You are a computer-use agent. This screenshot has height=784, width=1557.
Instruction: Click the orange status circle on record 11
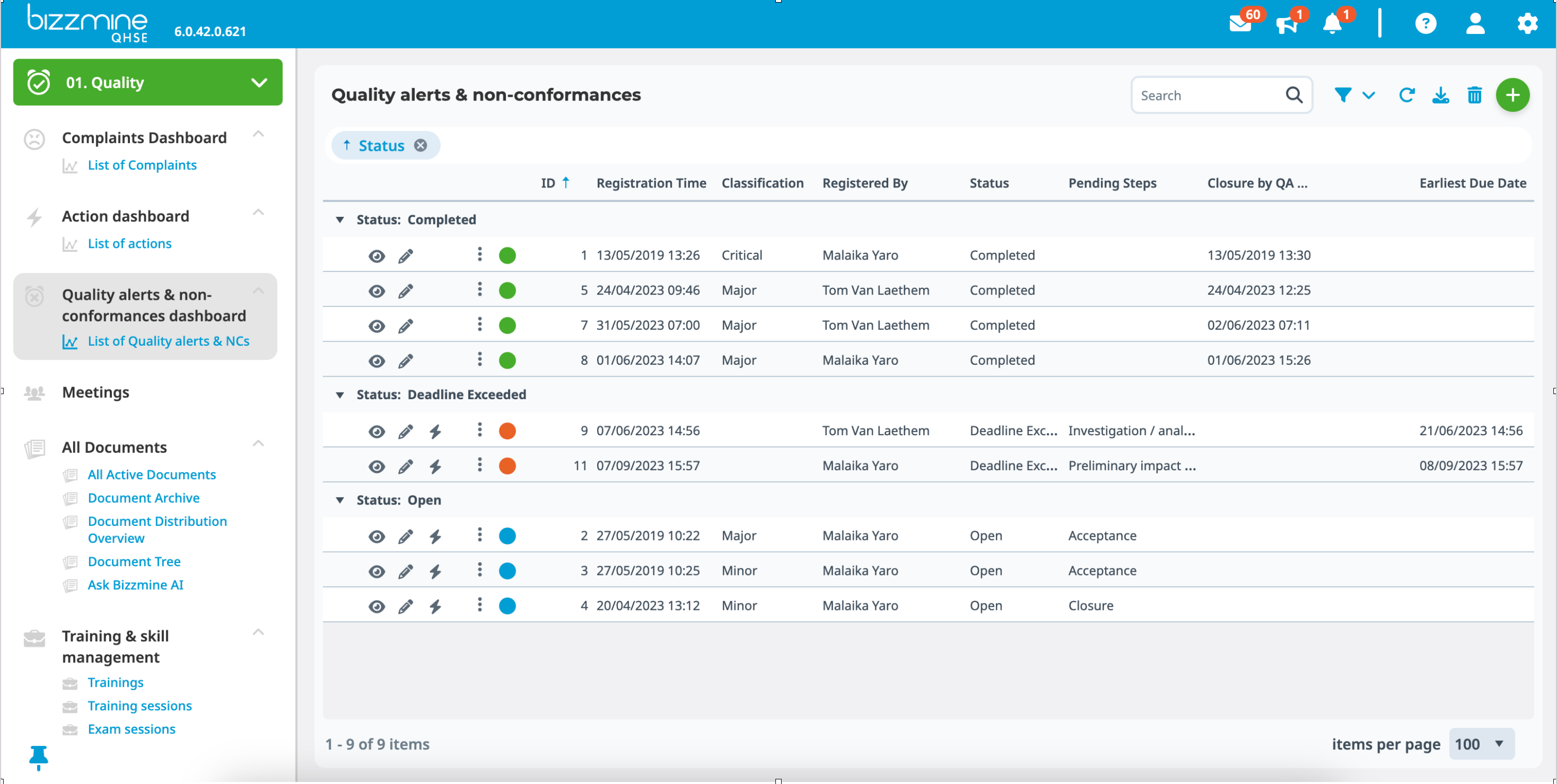tap(507, 466)
